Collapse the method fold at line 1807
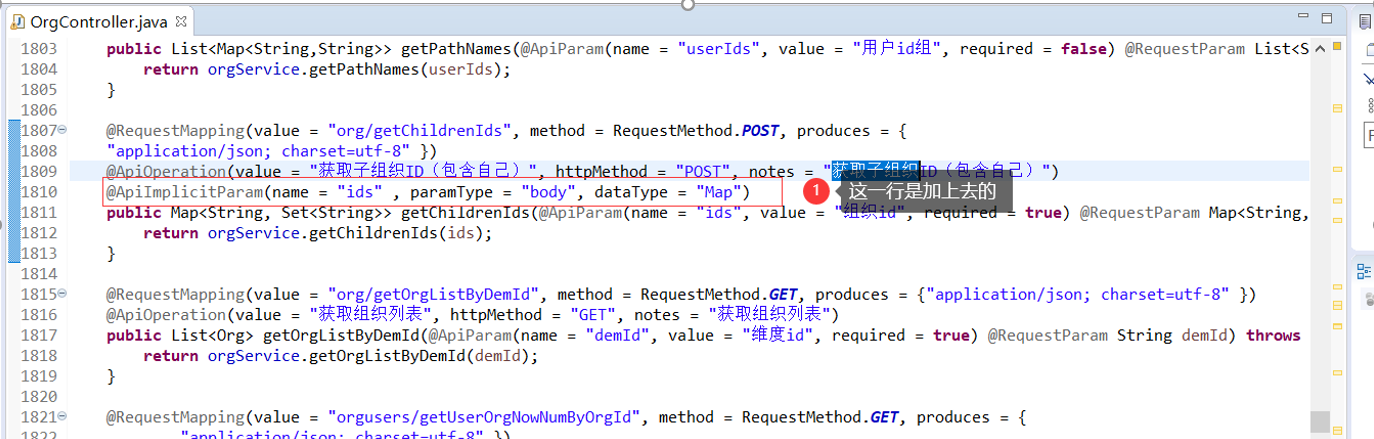 62,131
